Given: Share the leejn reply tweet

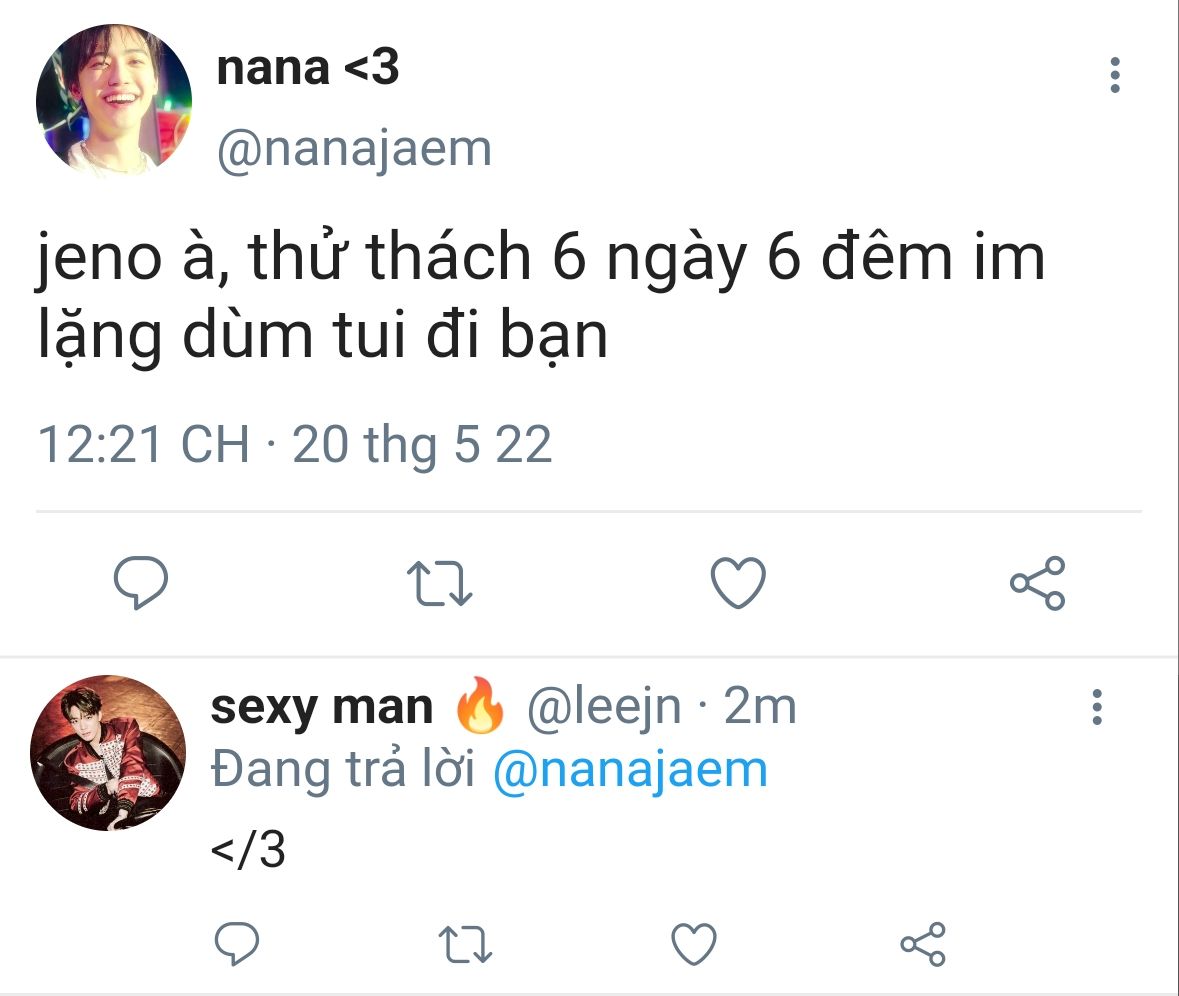Looking at the screenshot, I should tap(922, 944).
